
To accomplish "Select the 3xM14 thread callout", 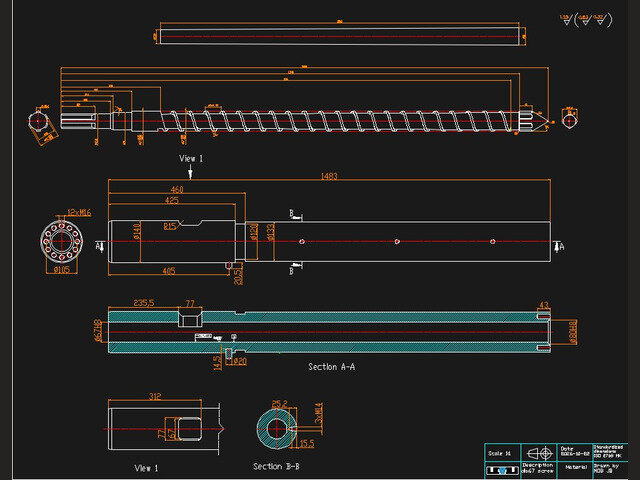I will [x=319, y=413].
